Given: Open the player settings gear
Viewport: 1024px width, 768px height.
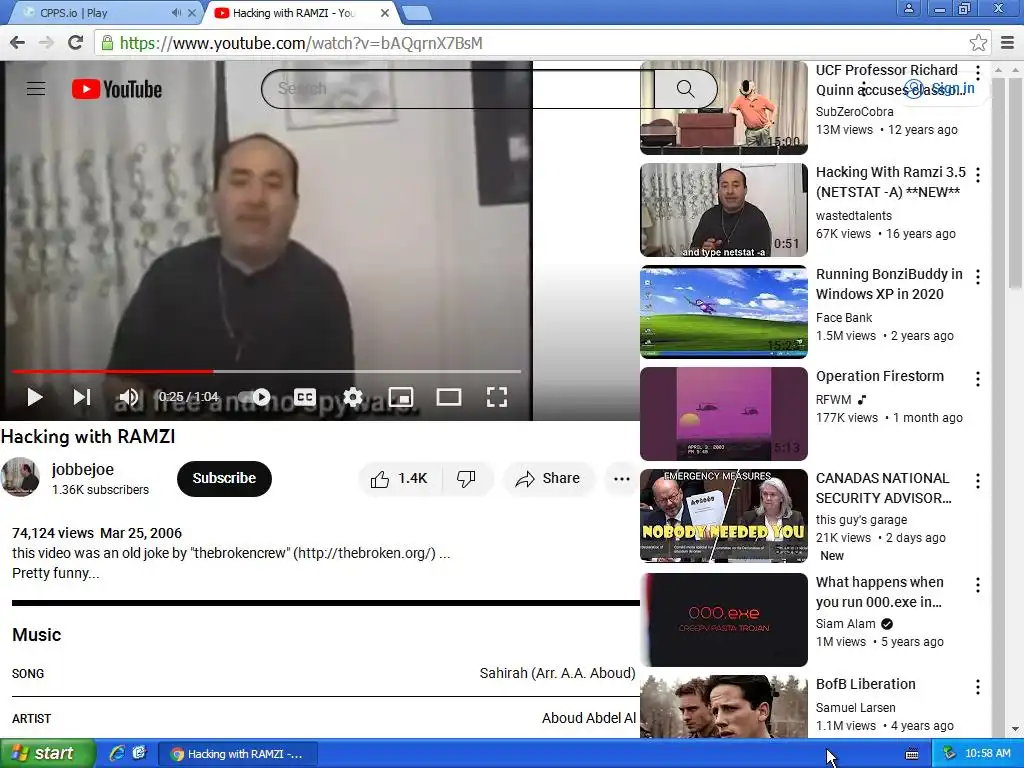Looking at the screenshot, I should tap(353, 397).
